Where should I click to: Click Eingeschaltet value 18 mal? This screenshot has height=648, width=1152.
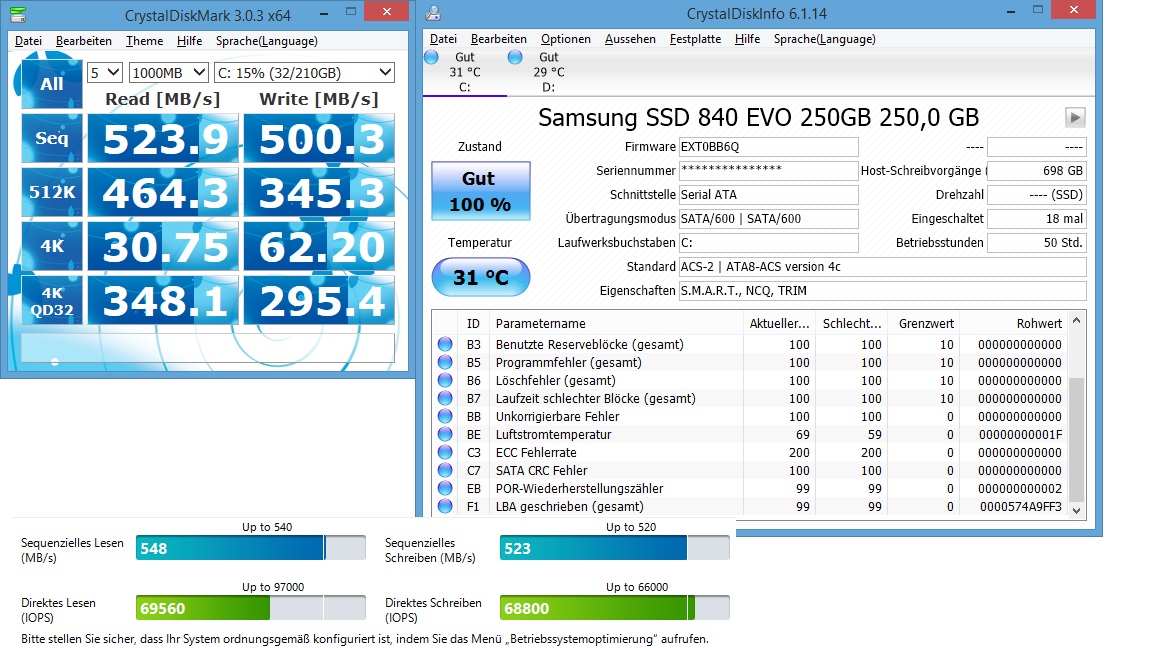1037,218
